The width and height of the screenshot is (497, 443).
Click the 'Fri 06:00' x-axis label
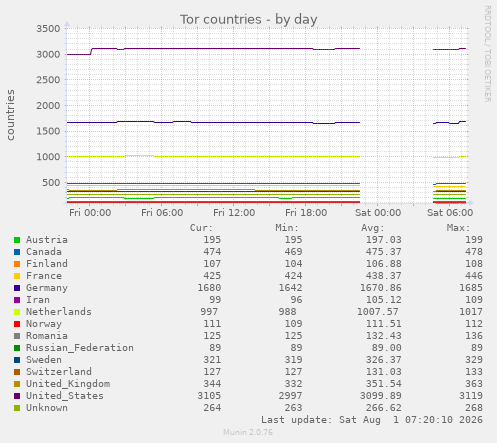click(x=162, y=213)
